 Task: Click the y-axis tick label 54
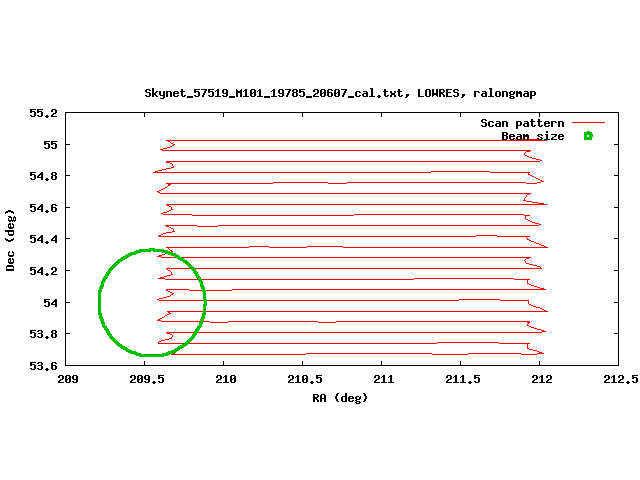click(51, 303)
